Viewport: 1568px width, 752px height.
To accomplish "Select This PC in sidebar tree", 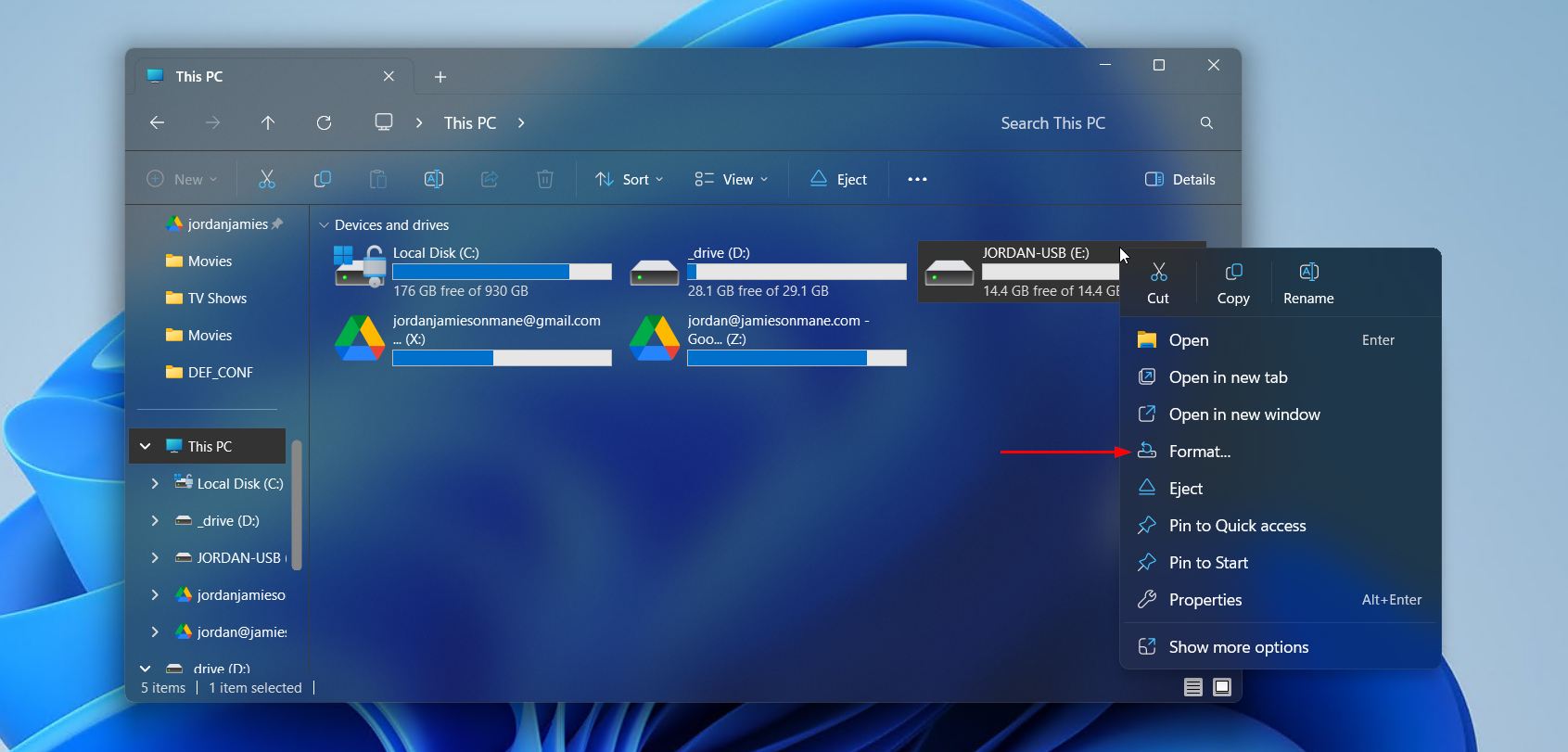I will coord(208,446).
